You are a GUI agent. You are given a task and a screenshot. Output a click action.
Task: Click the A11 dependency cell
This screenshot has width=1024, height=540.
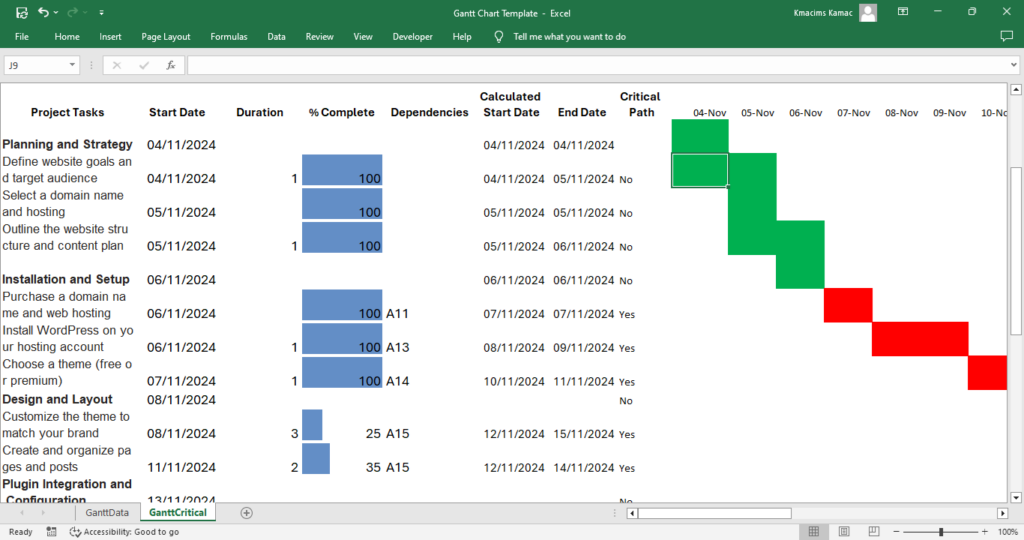click(398, 313)
